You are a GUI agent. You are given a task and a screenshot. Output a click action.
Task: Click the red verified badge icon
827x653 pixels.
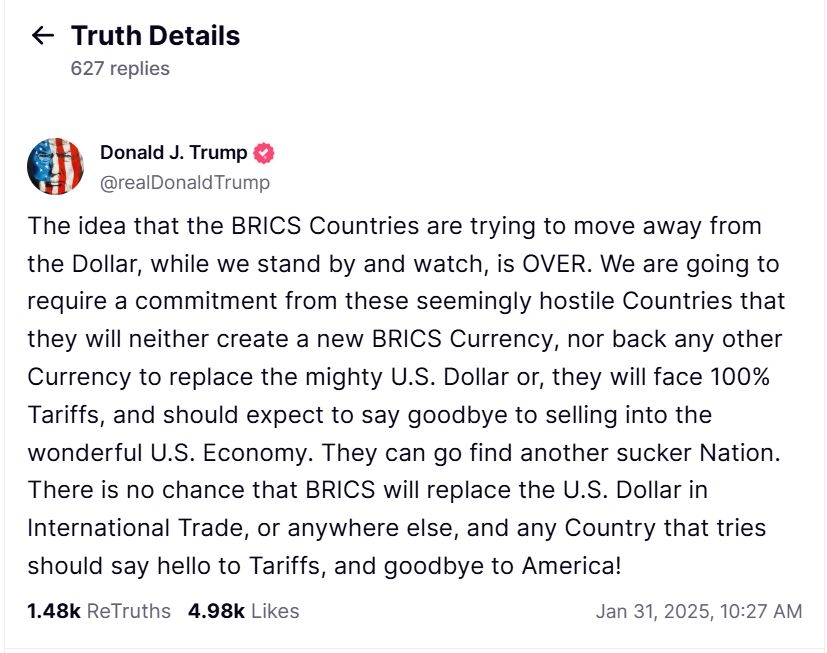pos(264,153)
